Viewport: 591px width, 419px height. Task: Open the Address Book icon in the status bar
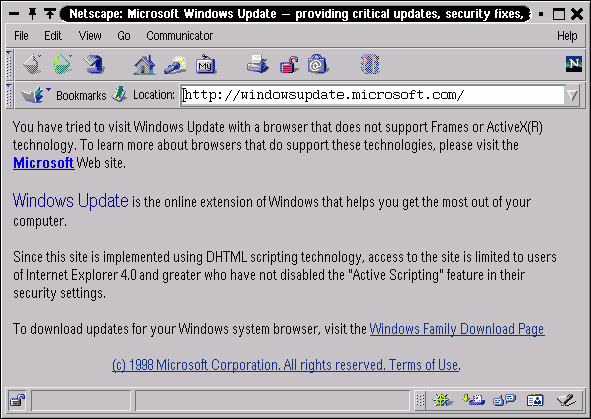click(535, 400)
